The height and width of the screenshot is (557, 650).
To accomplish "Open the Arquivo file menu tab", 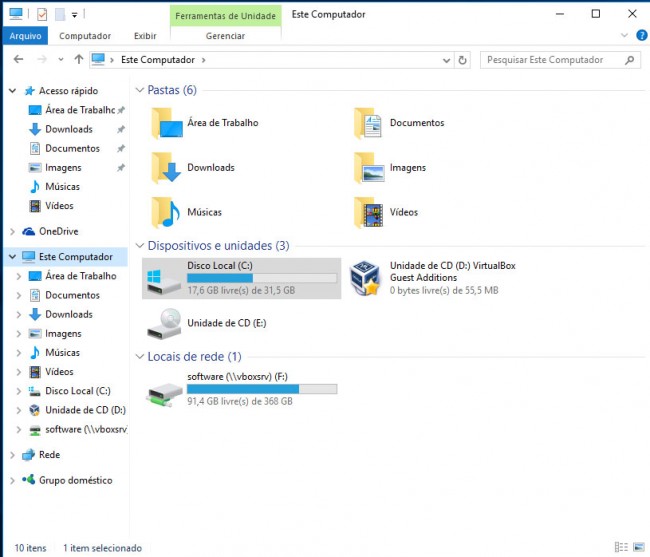I will pos(25,36).
